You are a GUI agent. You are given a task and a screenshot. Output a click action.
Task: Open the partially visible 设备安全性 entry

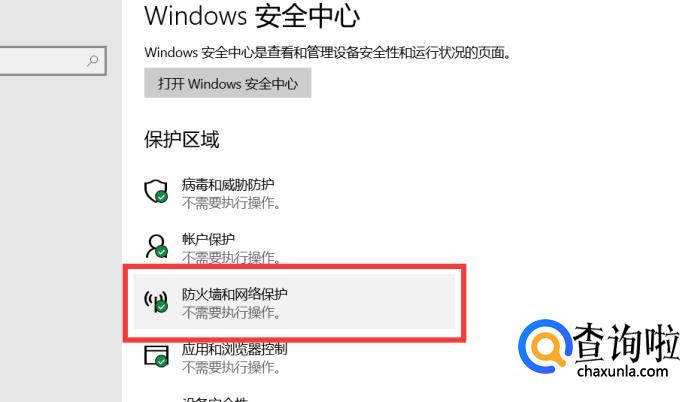tap(215, 398)
